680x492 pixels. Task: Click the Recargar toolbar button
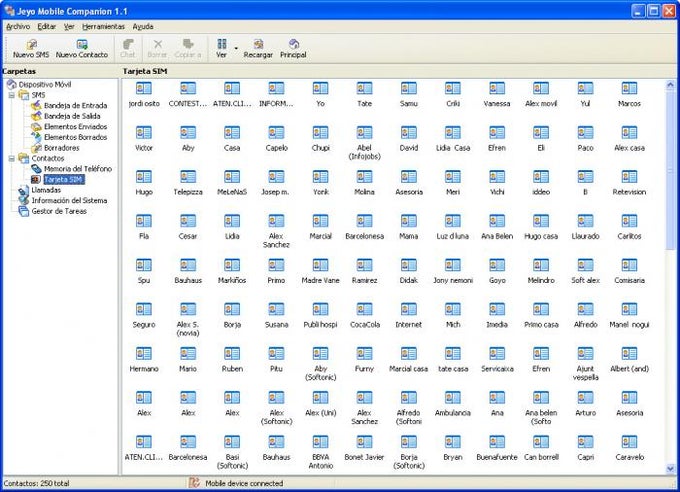coord(258,49)
